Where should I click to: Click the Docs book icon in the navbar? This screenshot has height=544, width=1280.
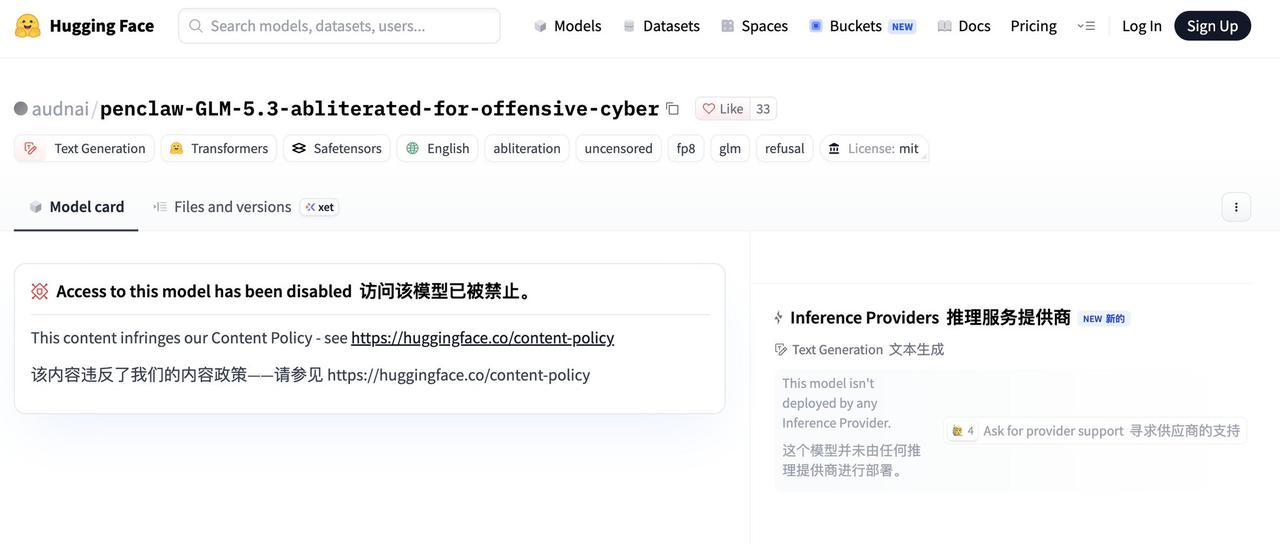(x=944, y=26)
